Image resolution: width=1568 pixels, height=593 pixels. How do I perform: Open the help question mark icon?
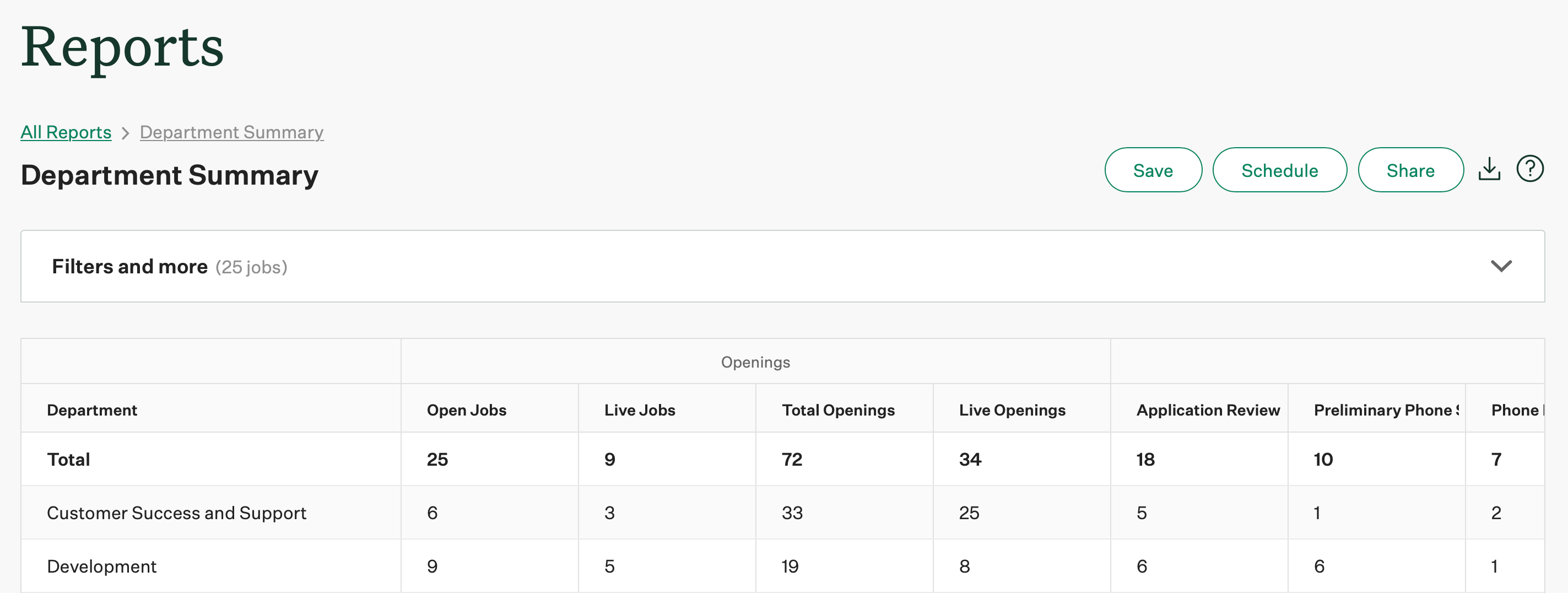1529,169
